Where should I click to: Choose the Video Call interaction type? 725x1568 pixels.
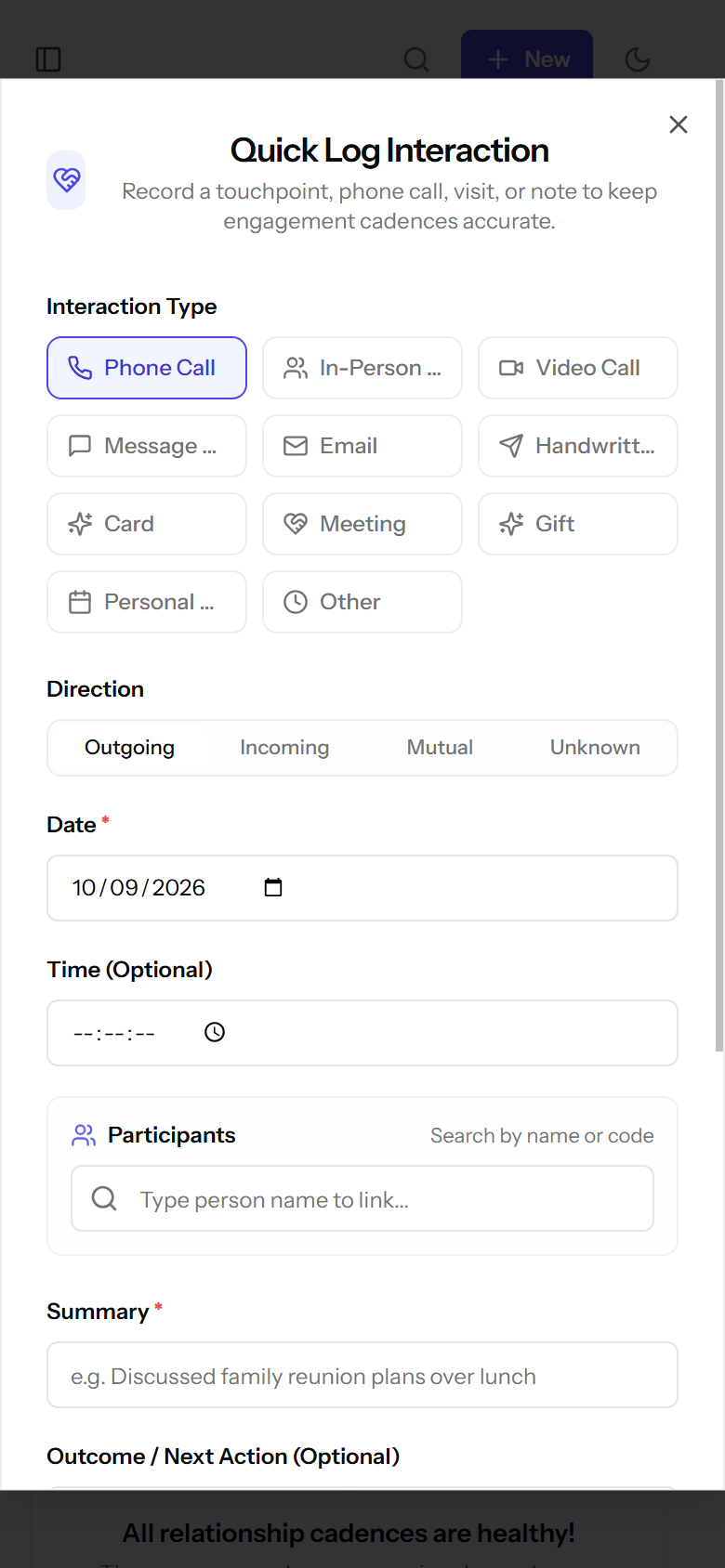click(x=578, y=368)
